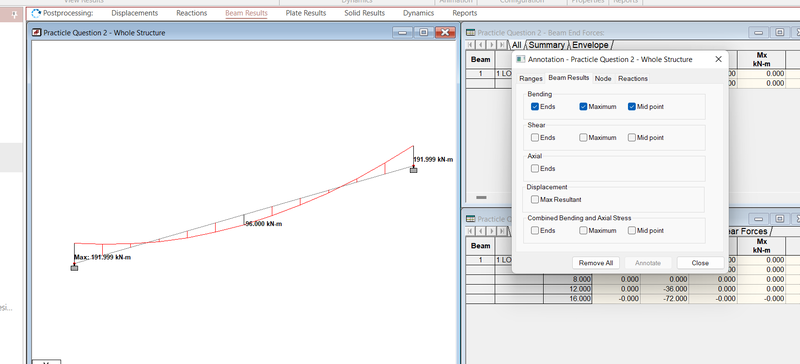The height and width of the screenshot is (364, 800).
Task: Click the lower table window's title icon
Action: [x=471, y=219]
